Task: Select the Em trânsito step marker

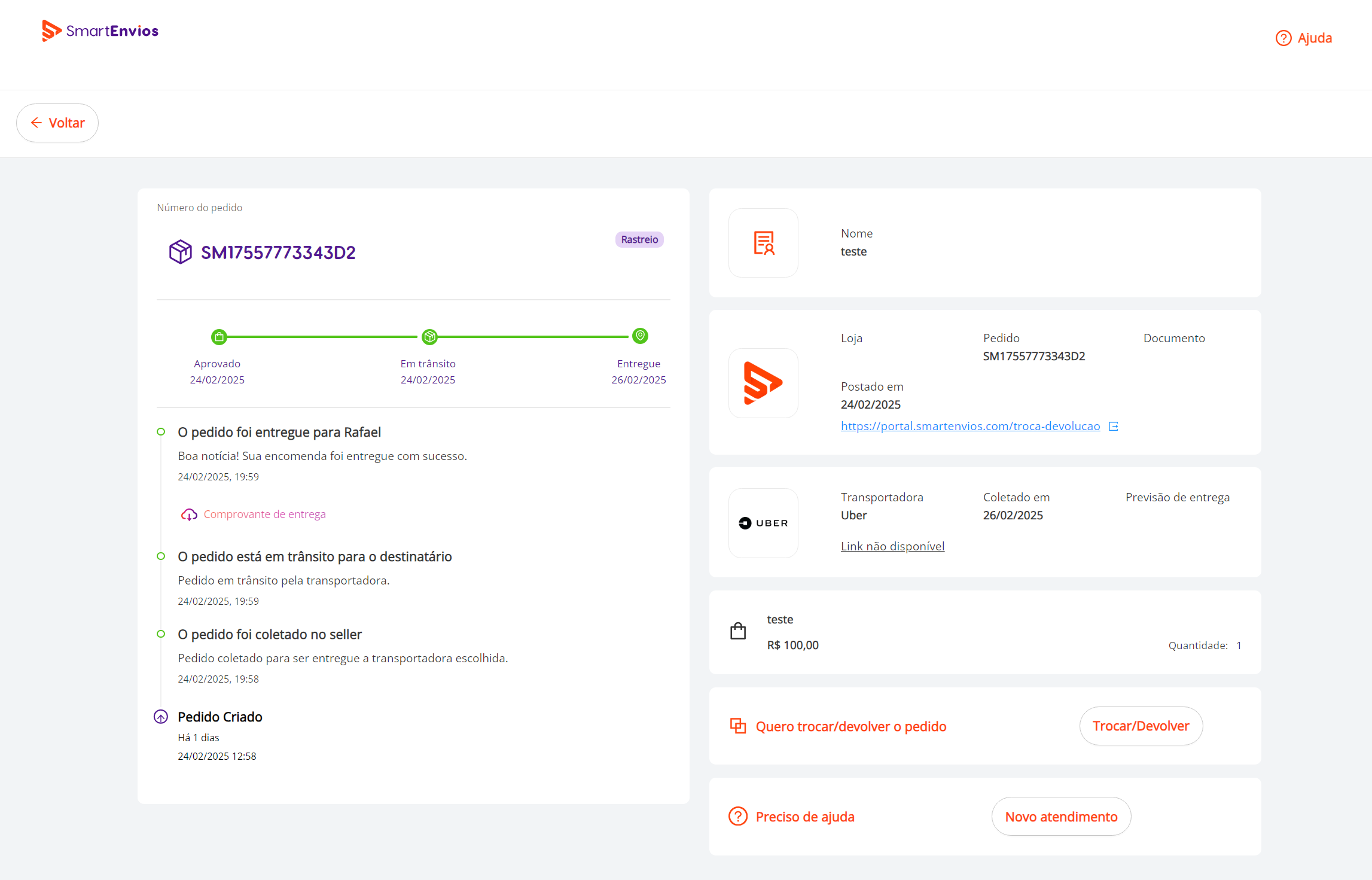Action: (x=429, y=337)
